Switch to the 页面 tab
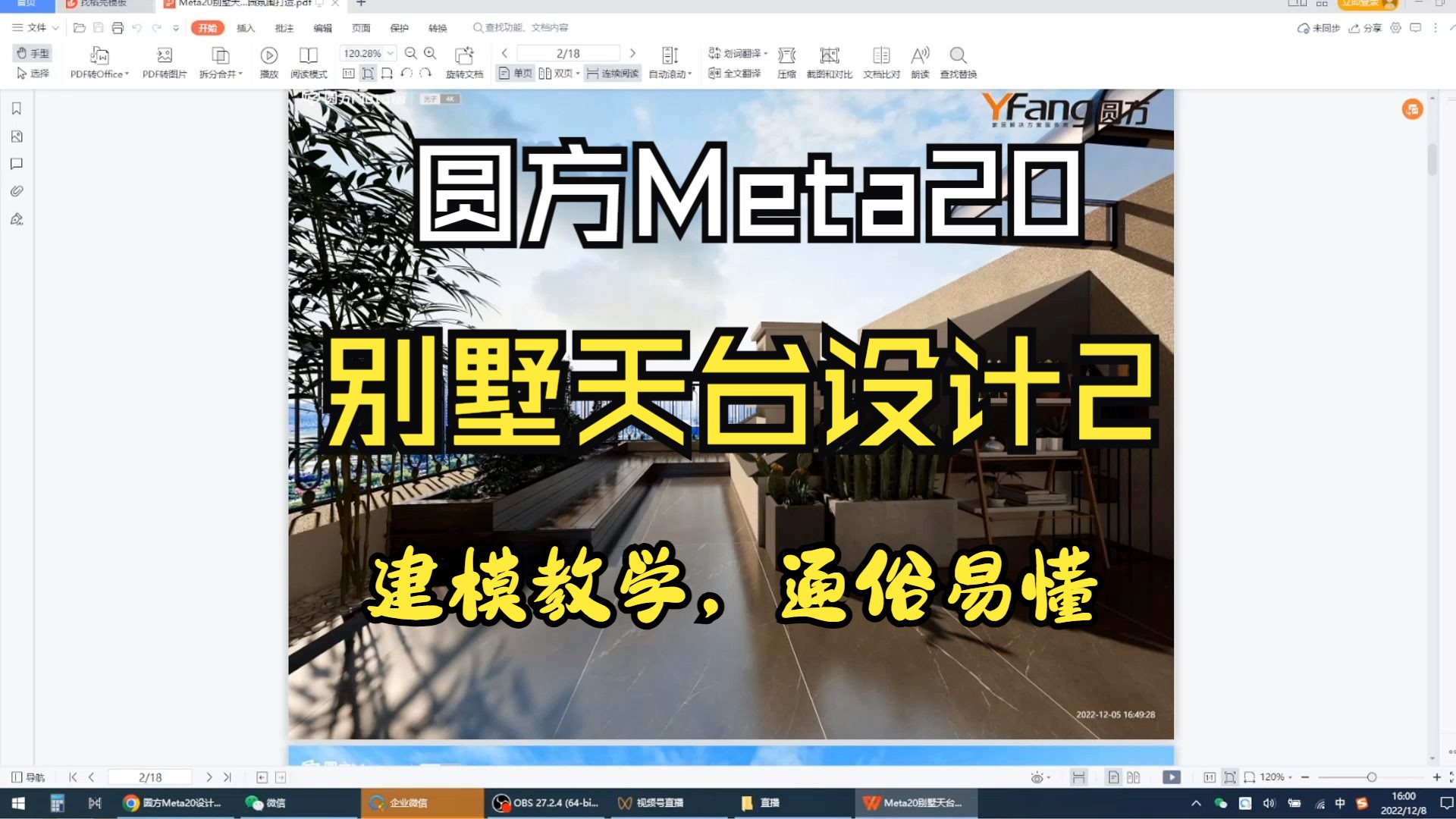 [x=361, y=28]
